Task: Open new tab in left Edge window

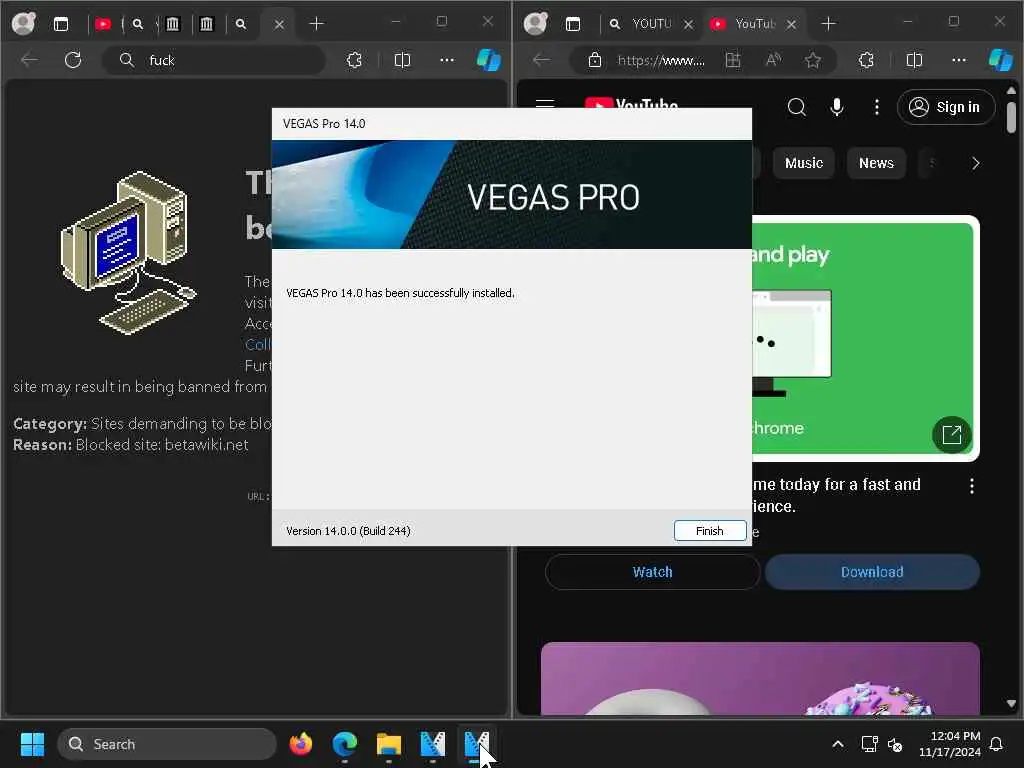Action: (316, 24)
